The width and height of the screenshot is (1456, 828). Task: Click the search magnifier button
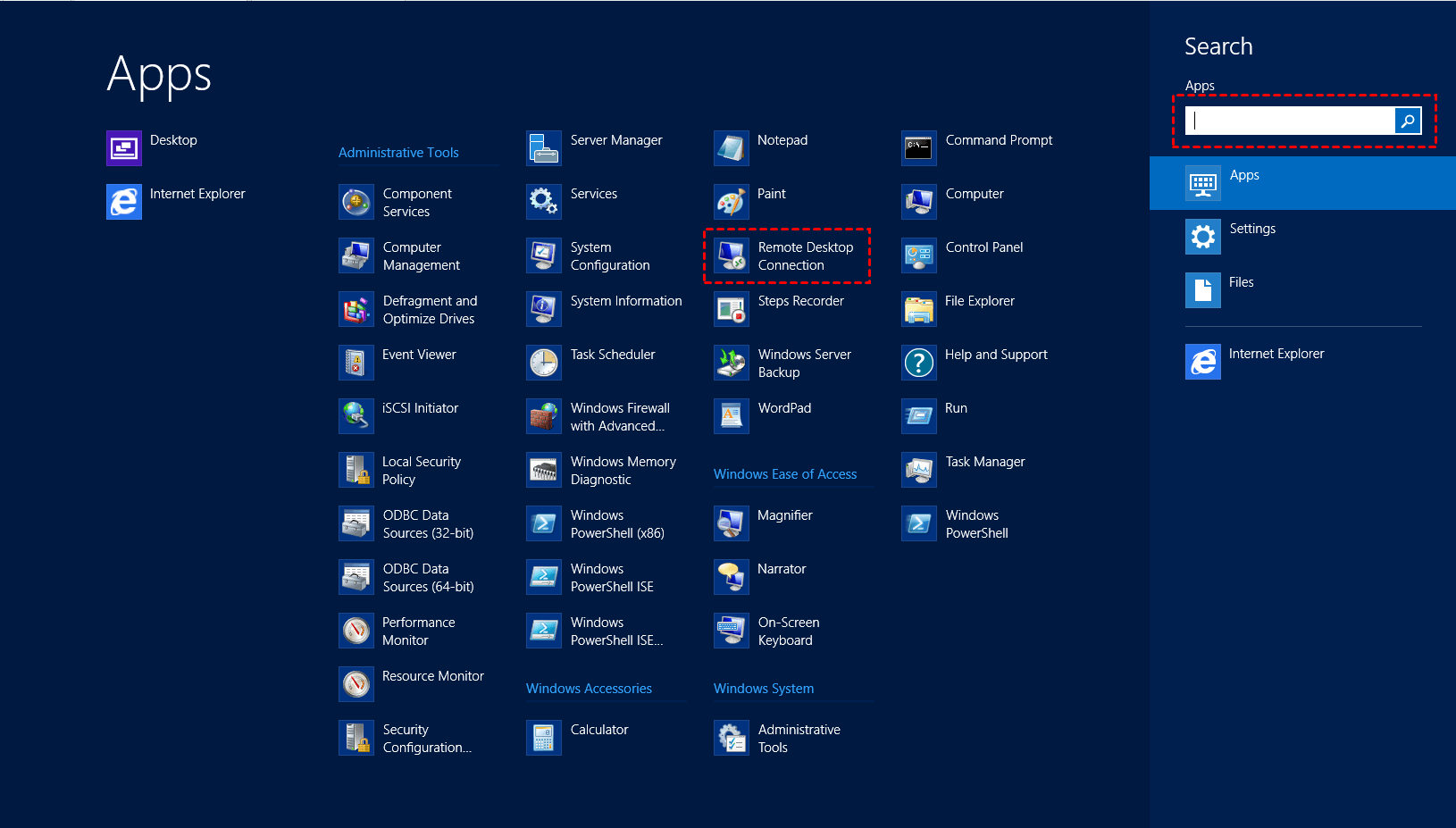(x=1408, y=121)
